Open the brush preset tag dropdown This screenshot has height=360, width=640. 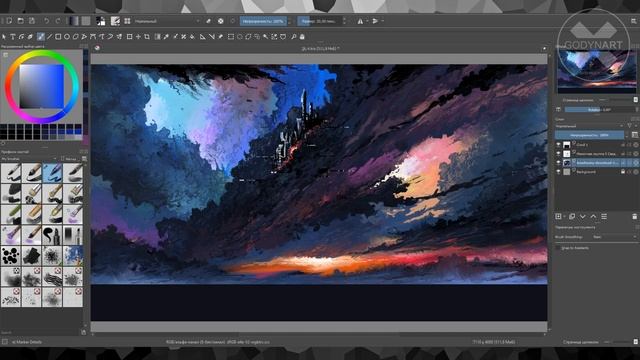point(29,159)
